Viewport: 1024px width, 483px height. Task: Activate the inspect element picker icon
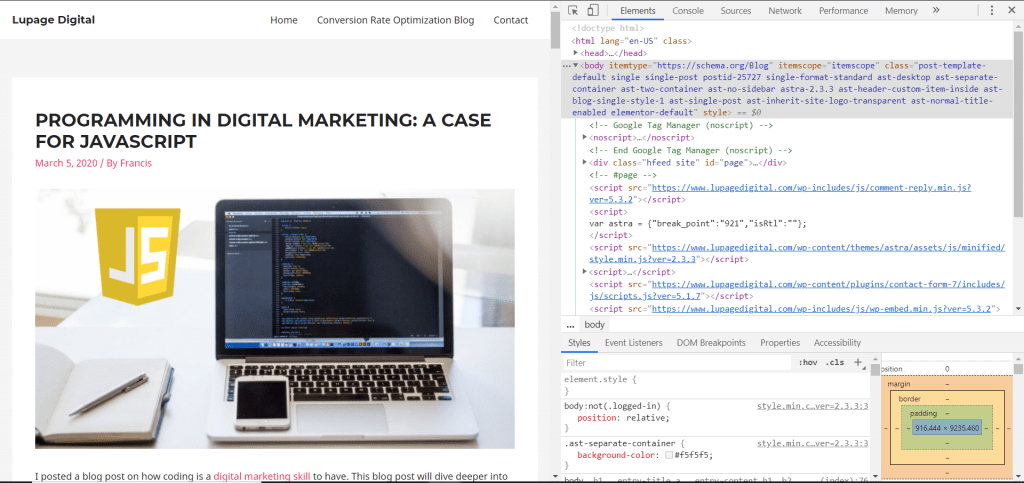click(x=573, y=10)
